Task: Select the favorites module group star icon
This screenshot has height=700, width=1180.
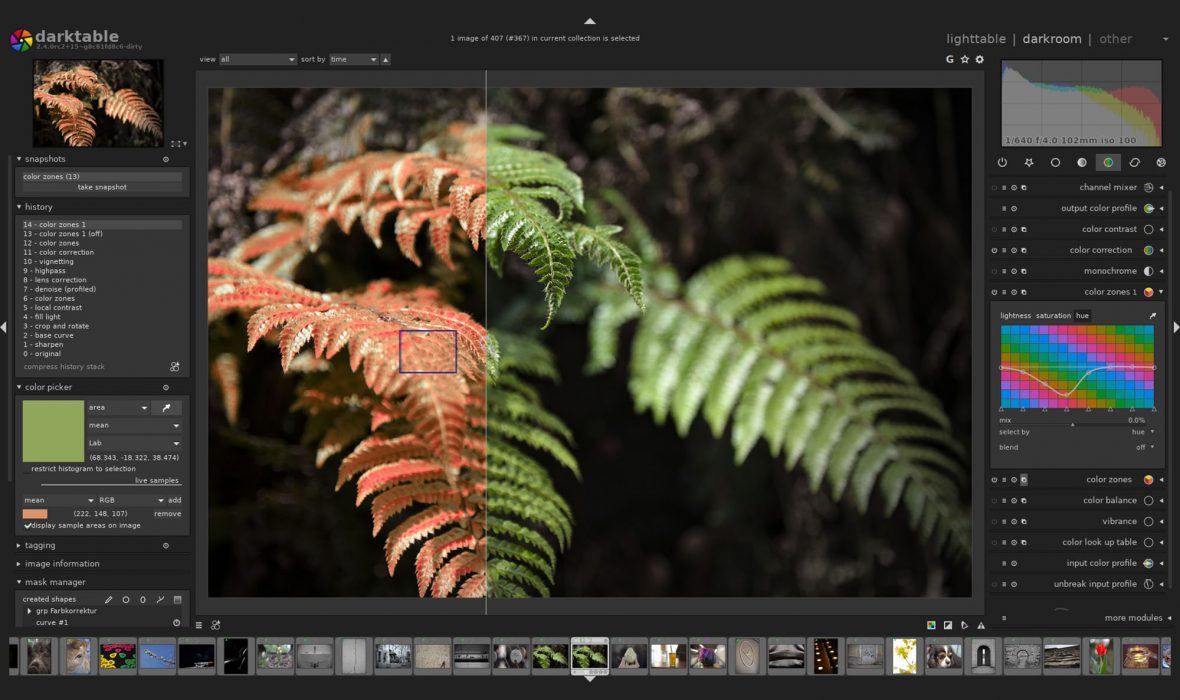Action: click(1030, 162)
